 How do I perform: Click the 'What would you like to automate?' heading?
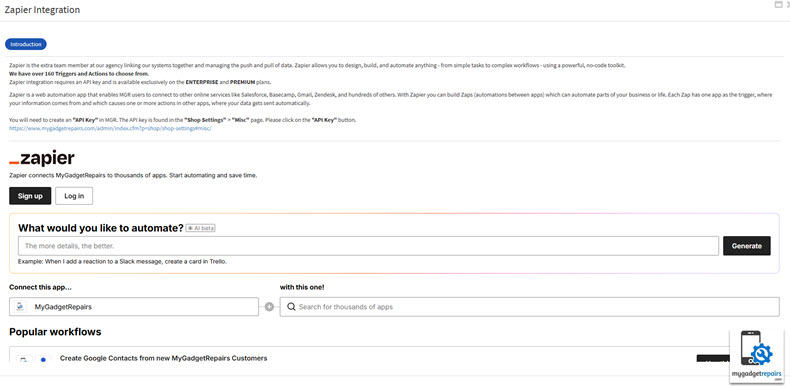[x=101, y=228]
